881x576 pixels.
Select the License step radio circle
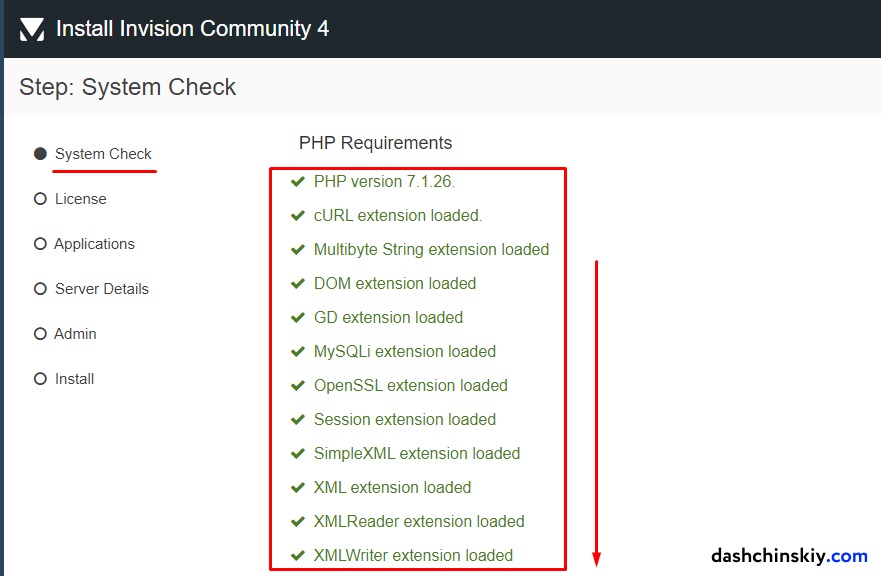coord(40,198)
